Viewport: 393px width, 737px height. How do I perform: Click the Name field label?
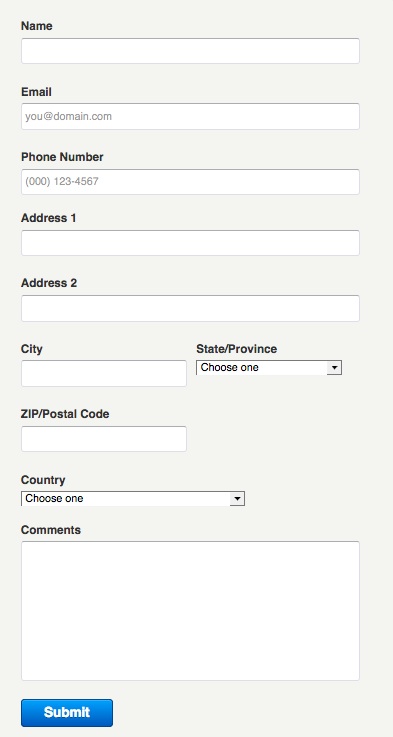37,26
